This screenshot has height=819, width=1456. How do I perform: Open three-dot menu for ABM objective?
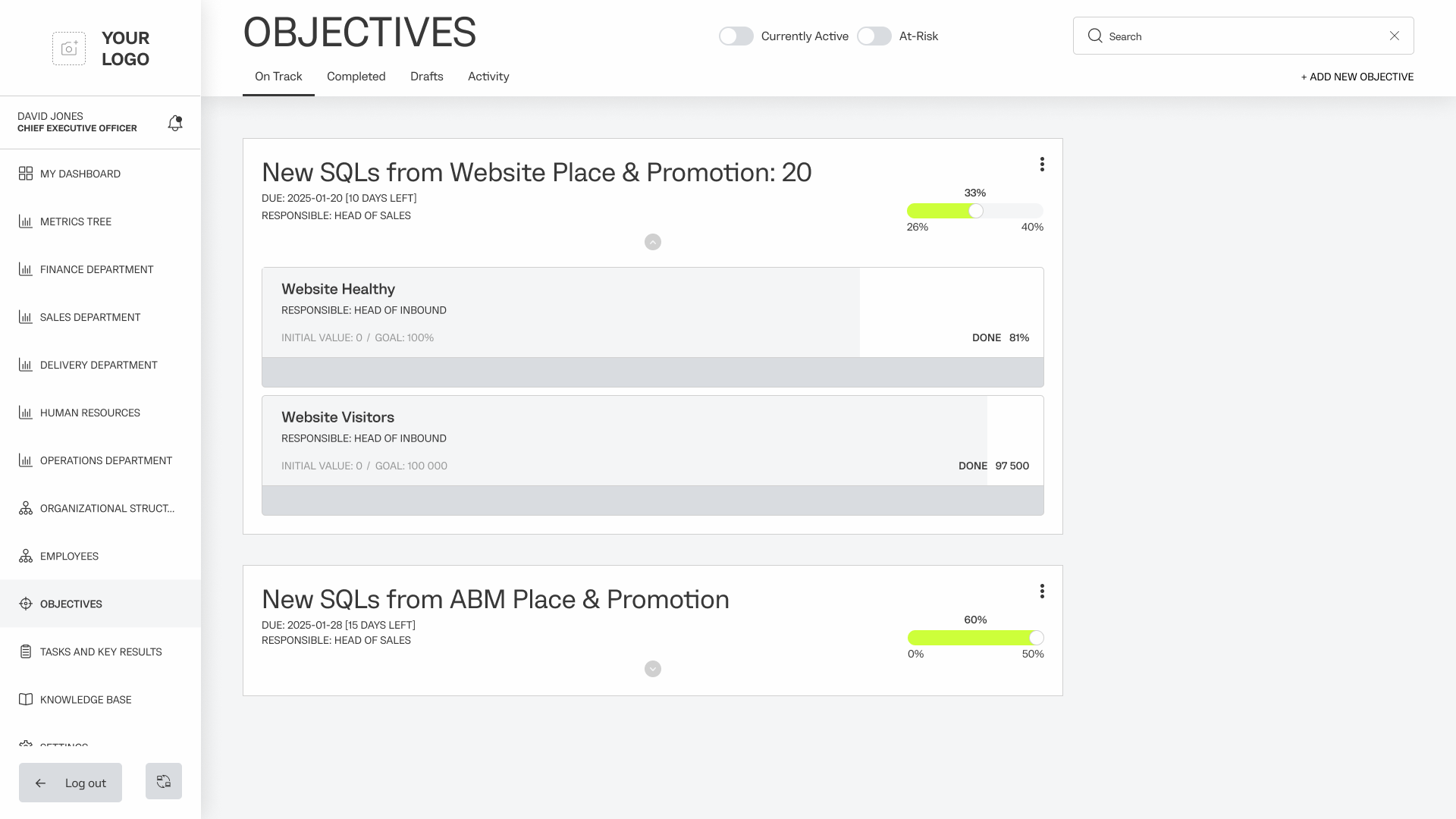[1042, 591]
